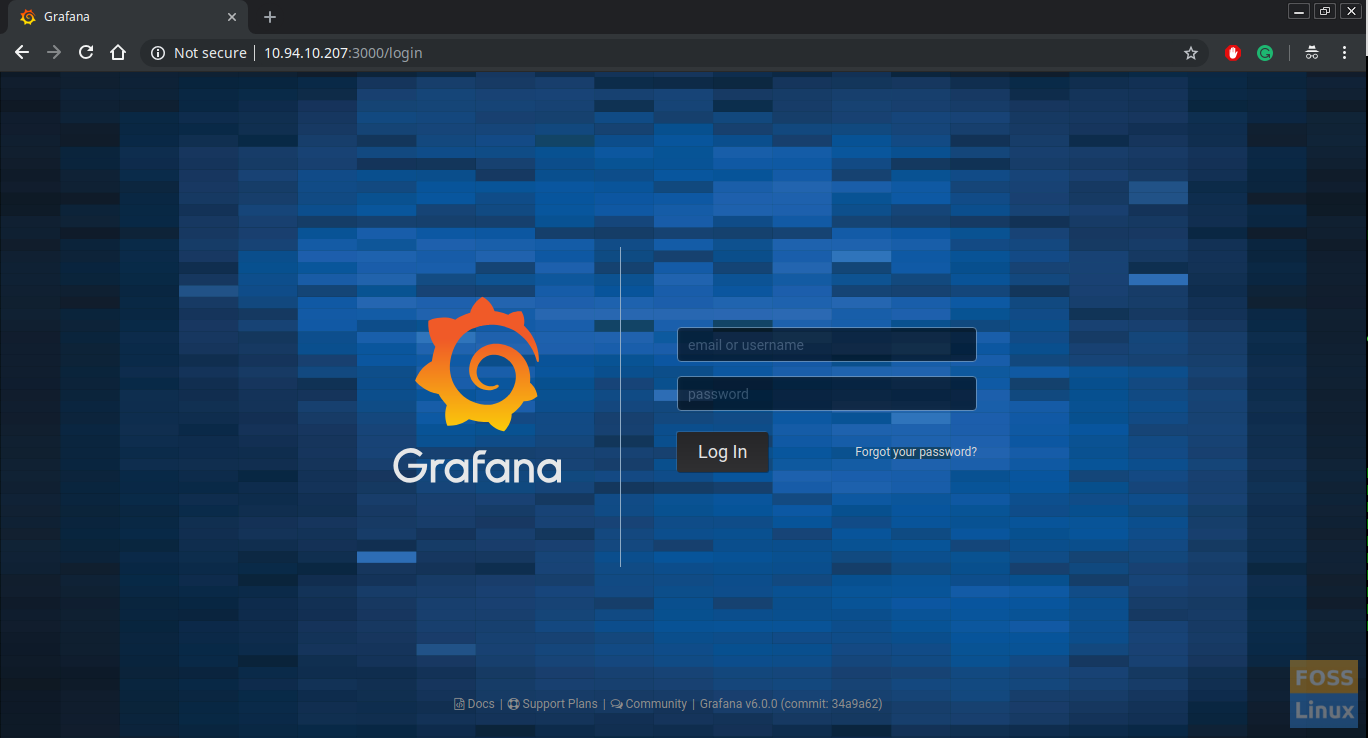This screenshot has width=1368, height=738.
Task: Focus the email or username field
Action: (x=826, y=345)
